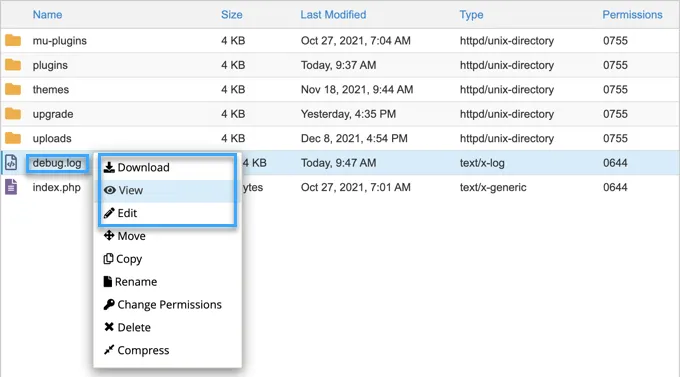Viewport: 680px width, 377px height.
Task: Sort by the Permissions column header
Action: [632, 15]
